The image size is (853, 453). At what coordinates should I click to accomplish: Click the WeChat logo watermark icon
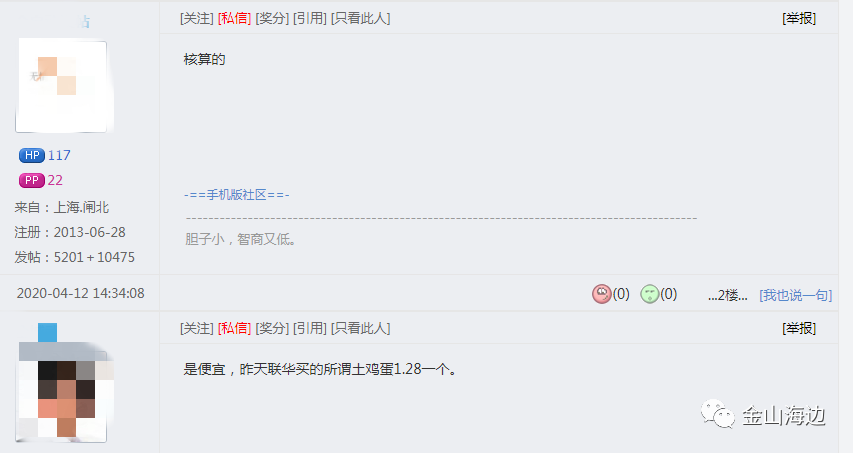[x=718, y=414]
